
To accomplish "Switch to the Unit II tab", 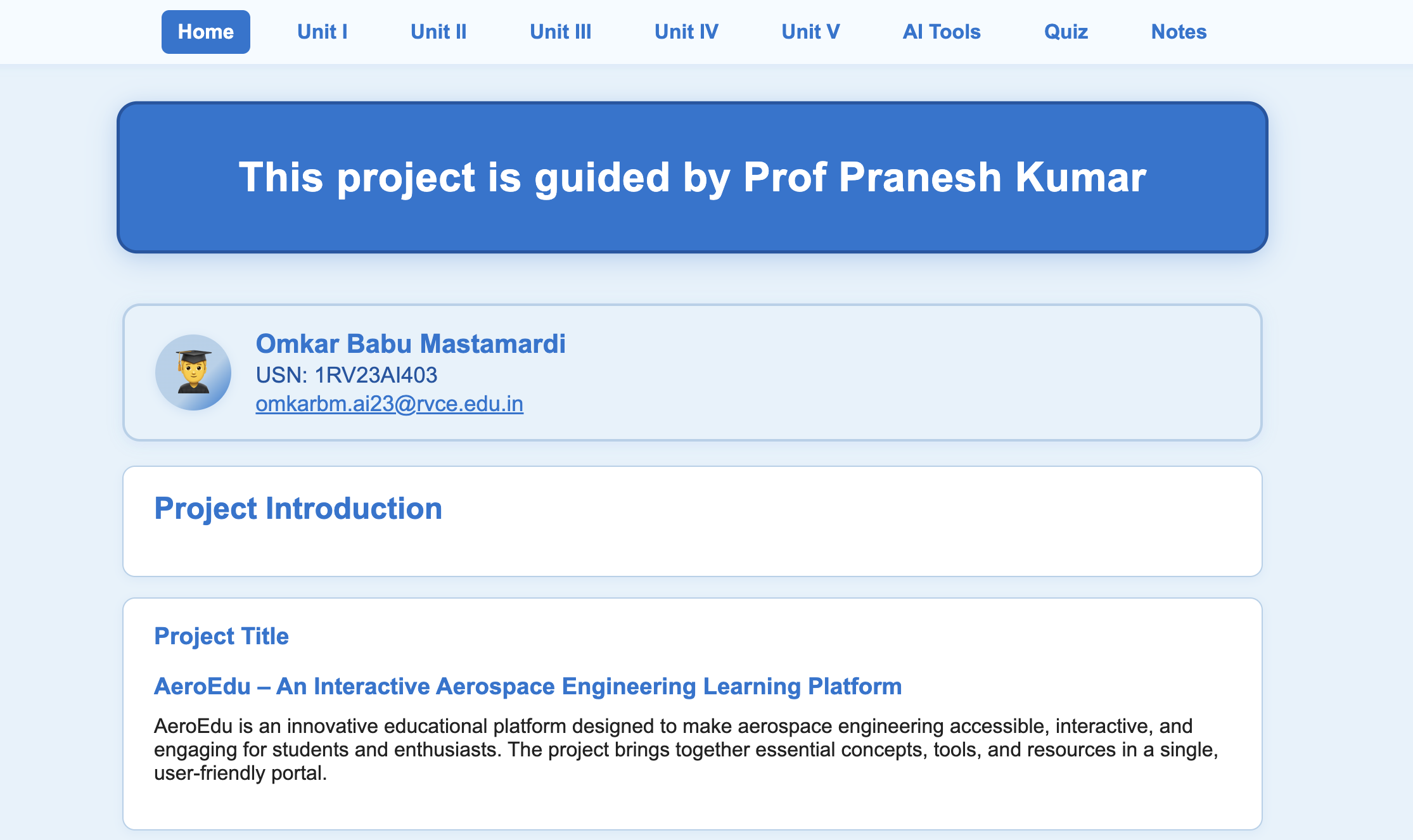I will click(438, 32).
